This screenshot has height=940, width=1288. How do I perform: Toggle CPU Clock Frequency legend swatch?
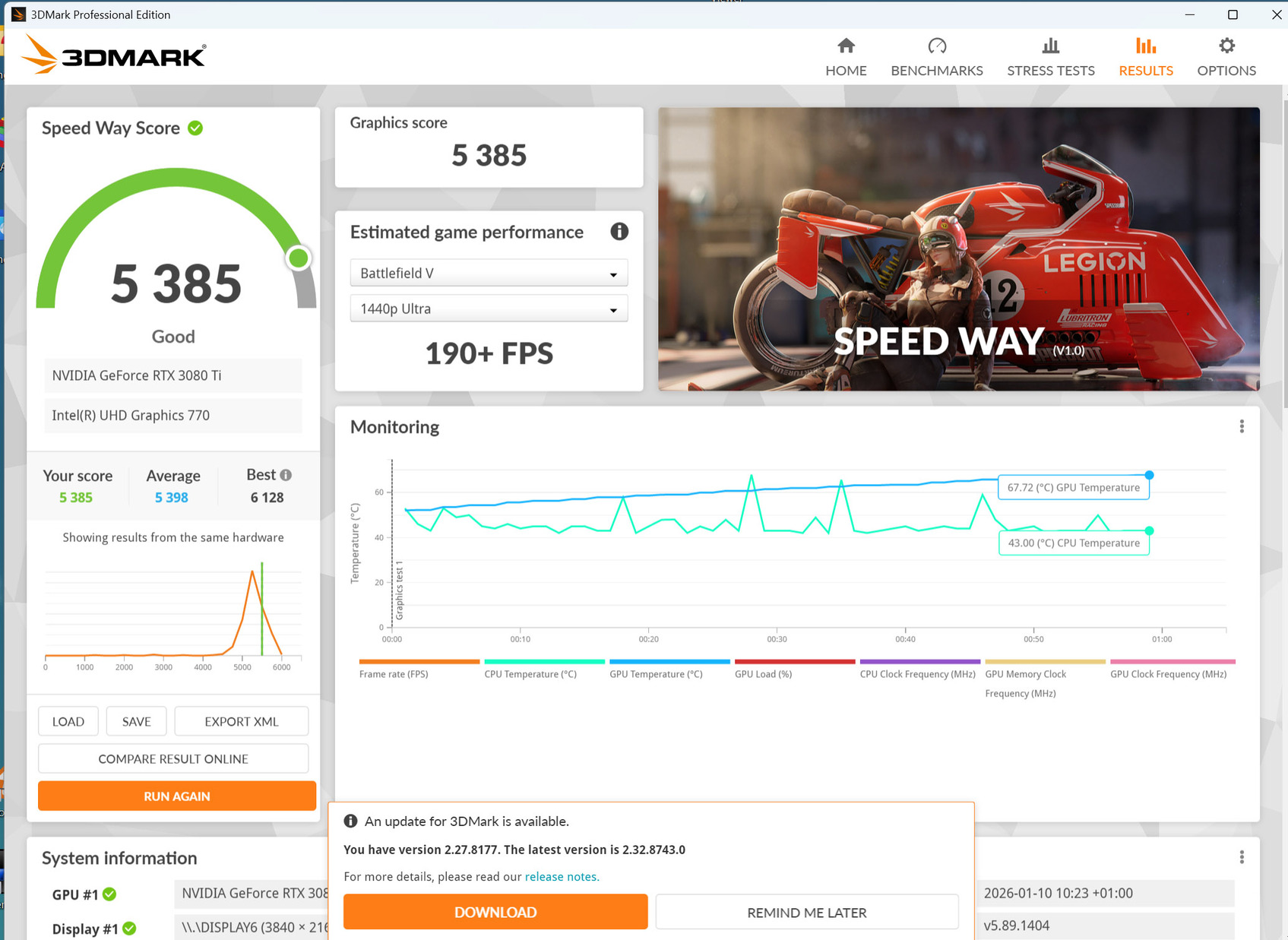[x=920, y=661]
